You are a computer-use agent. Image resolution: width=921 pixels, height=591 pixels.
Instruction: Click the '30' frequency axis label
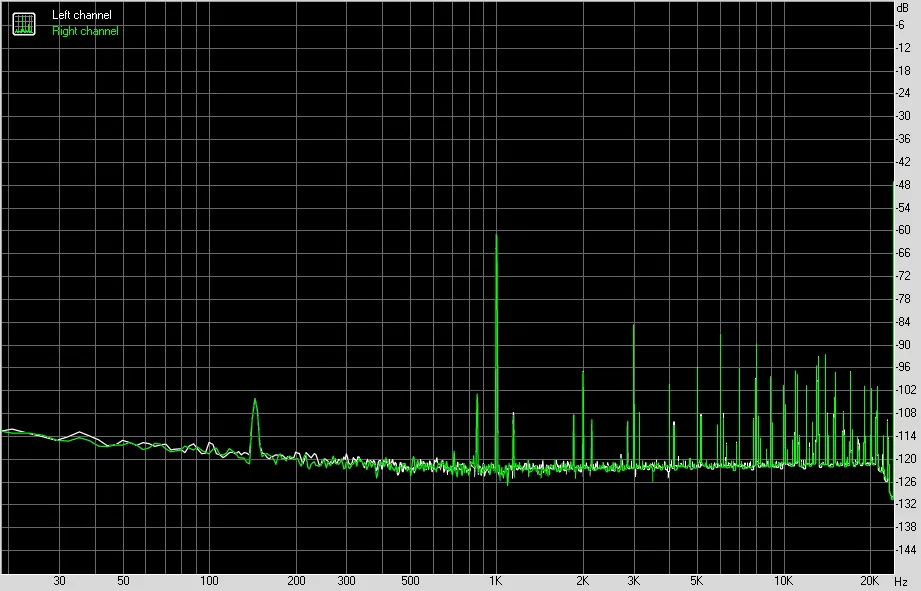(59, 581)
